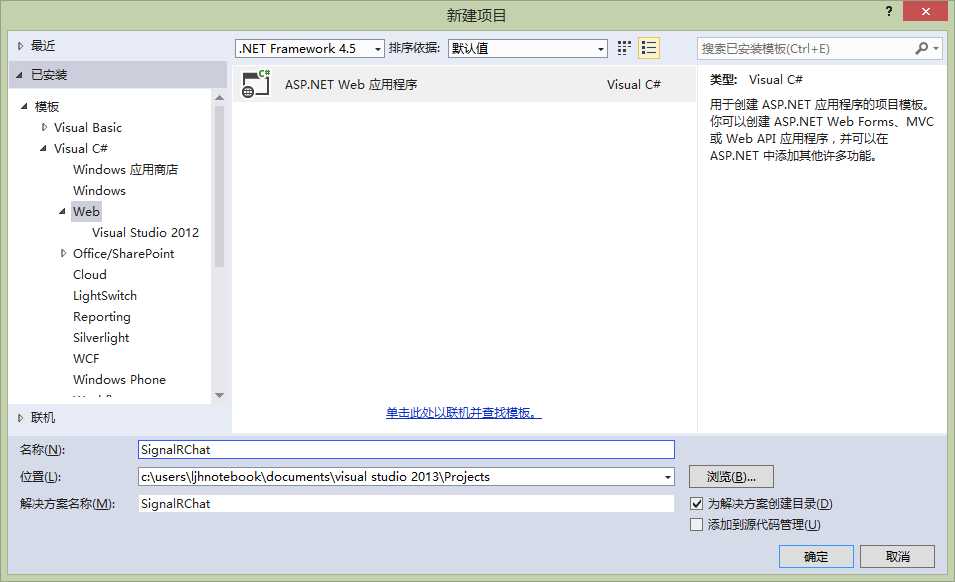Open the find templates online link

point(463,413)
